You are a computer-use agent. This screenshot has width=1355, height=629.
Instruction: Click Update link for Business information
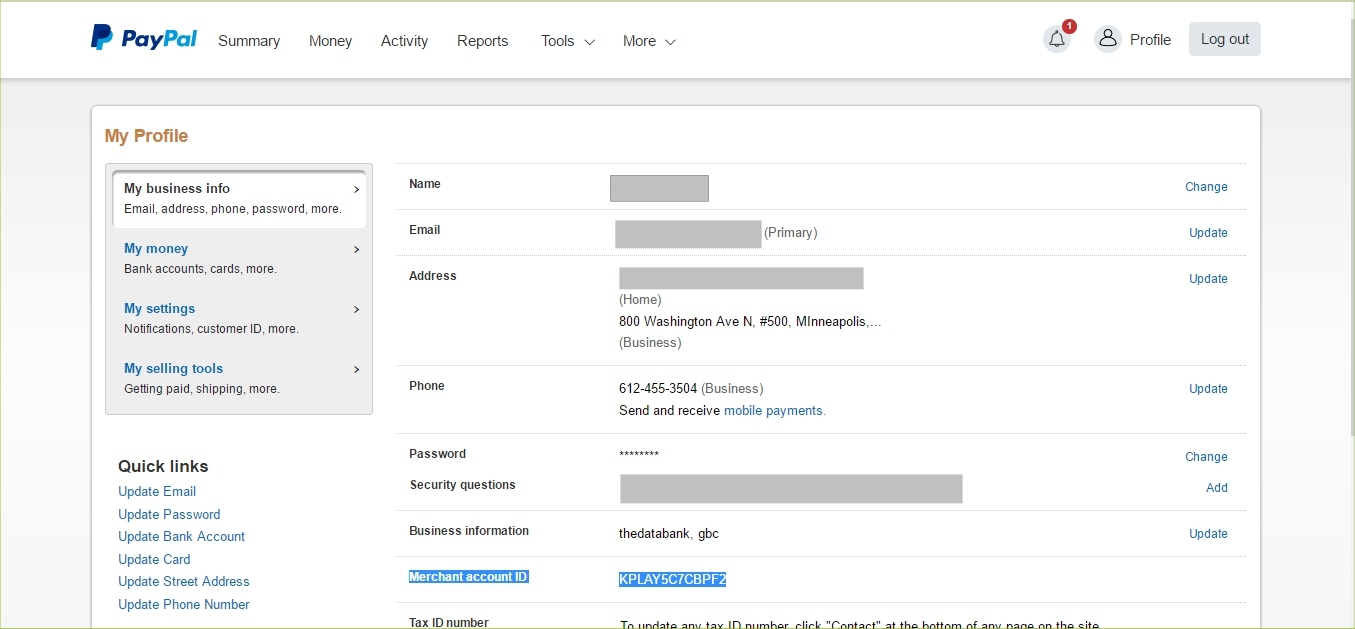(1208, 534)
